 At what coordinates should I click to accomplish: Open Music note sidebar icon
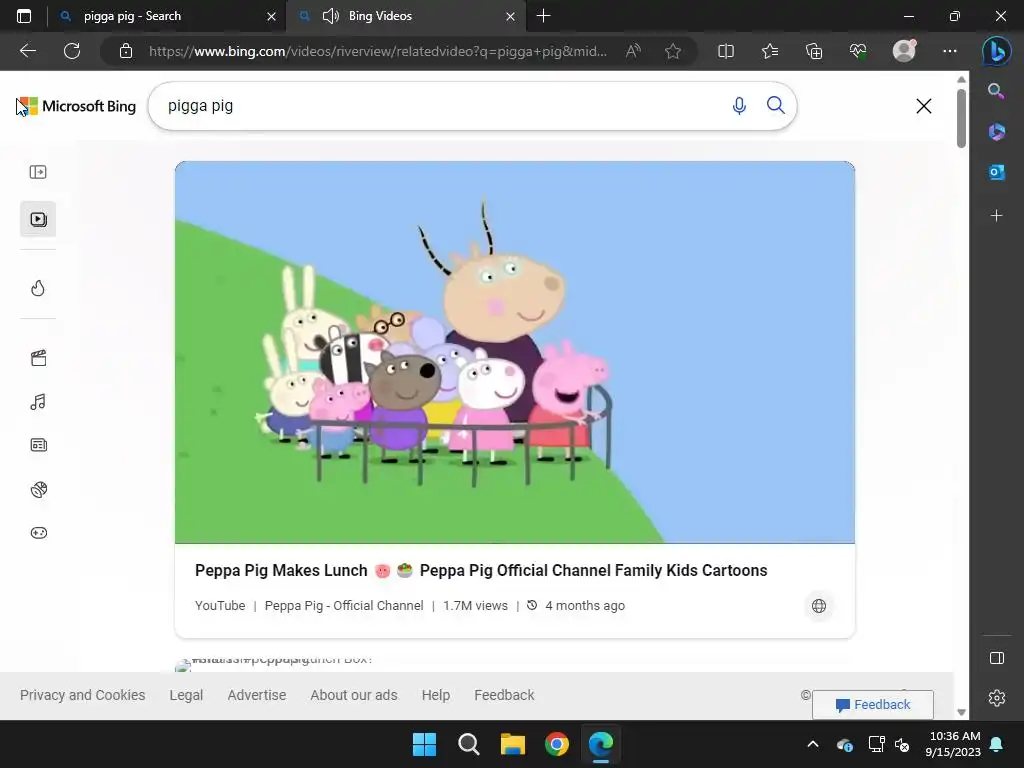[x=38, y=402]
